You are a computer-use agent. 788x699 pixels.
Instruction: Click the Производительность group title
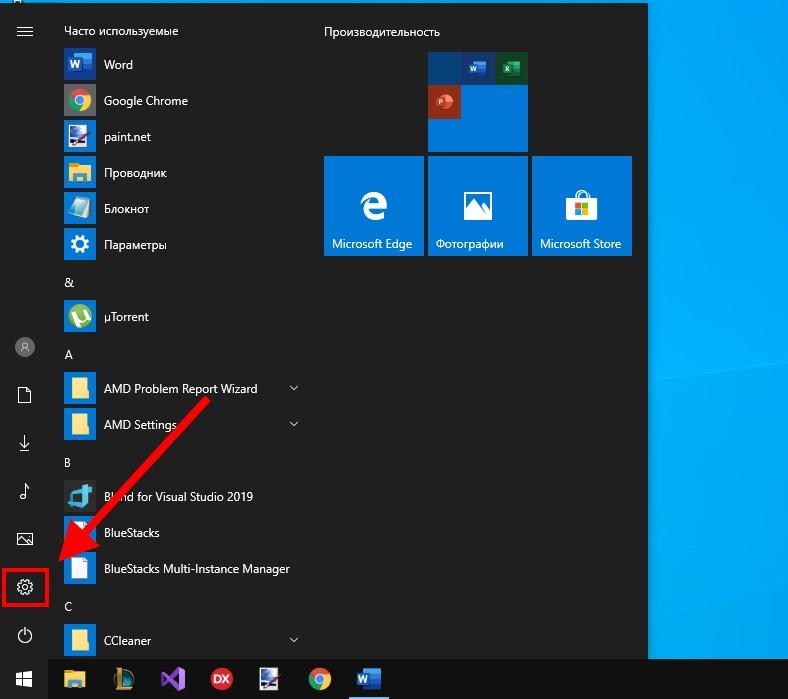[382, 32]
